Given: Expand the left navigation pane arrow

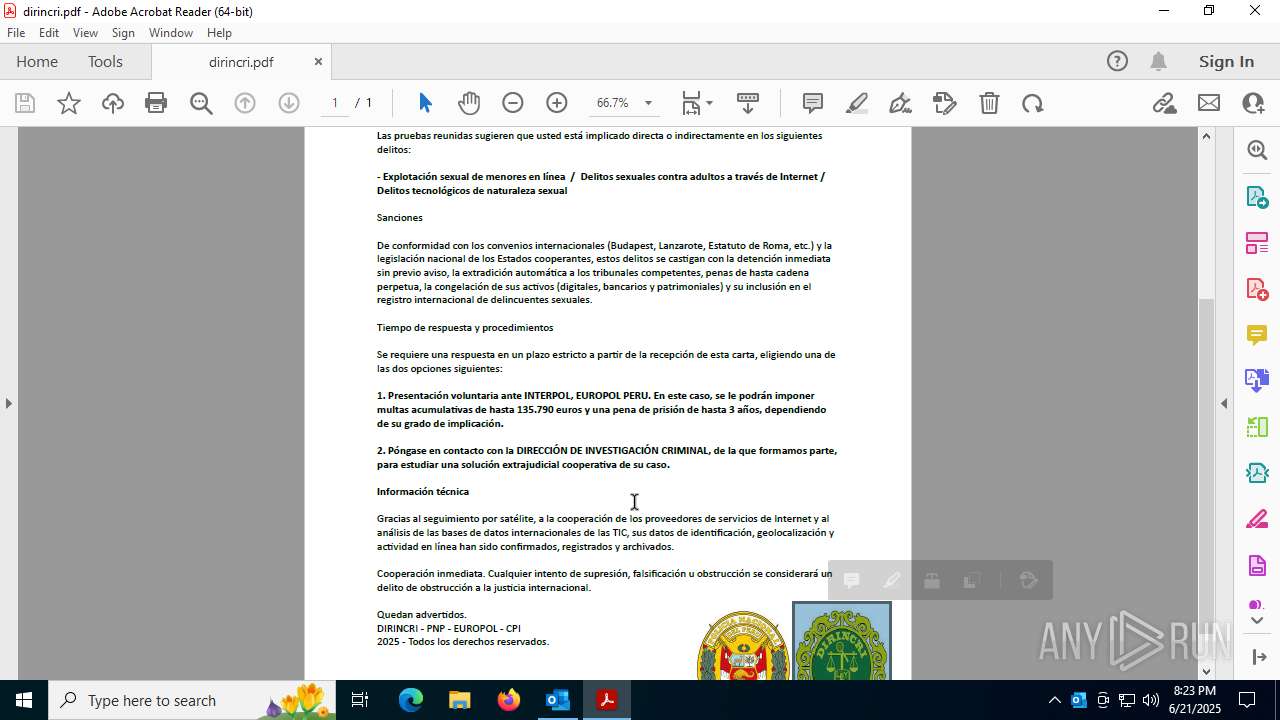Looking at the screenshot, I should click(x=8, y=403).
